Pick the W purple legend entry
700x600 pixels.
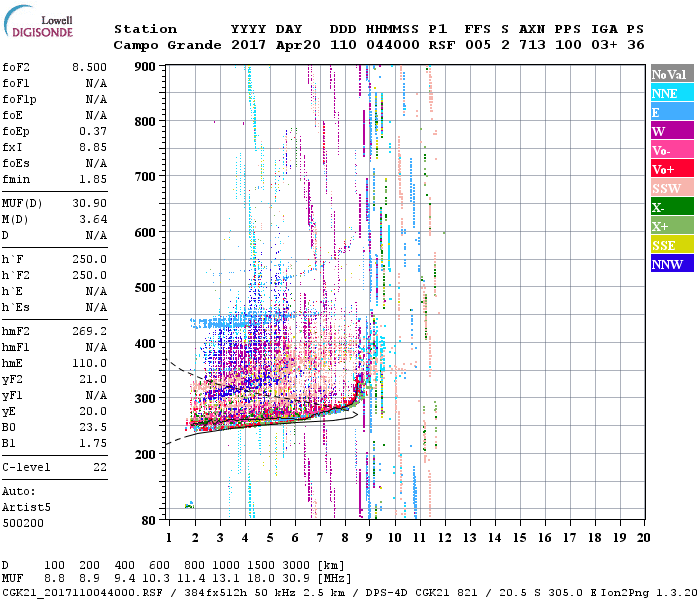pos(672,131)
